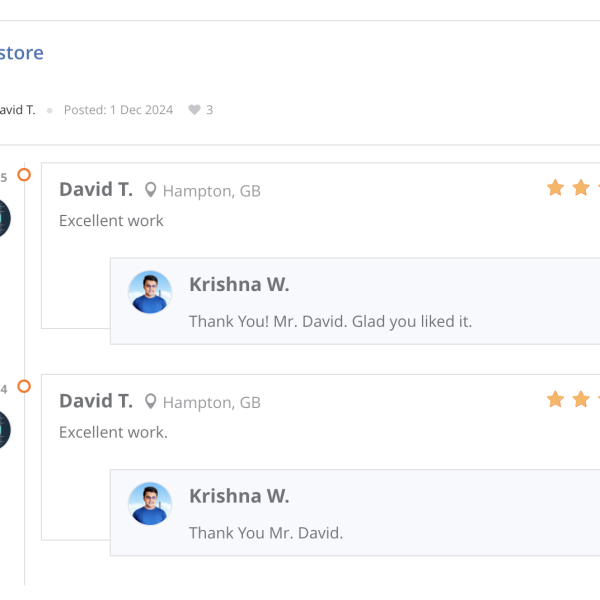The height and width of the screenshot is (600, 600).
Task: Click Krishna W. name above 'Glad you liked it'
Action: (239, 284)
